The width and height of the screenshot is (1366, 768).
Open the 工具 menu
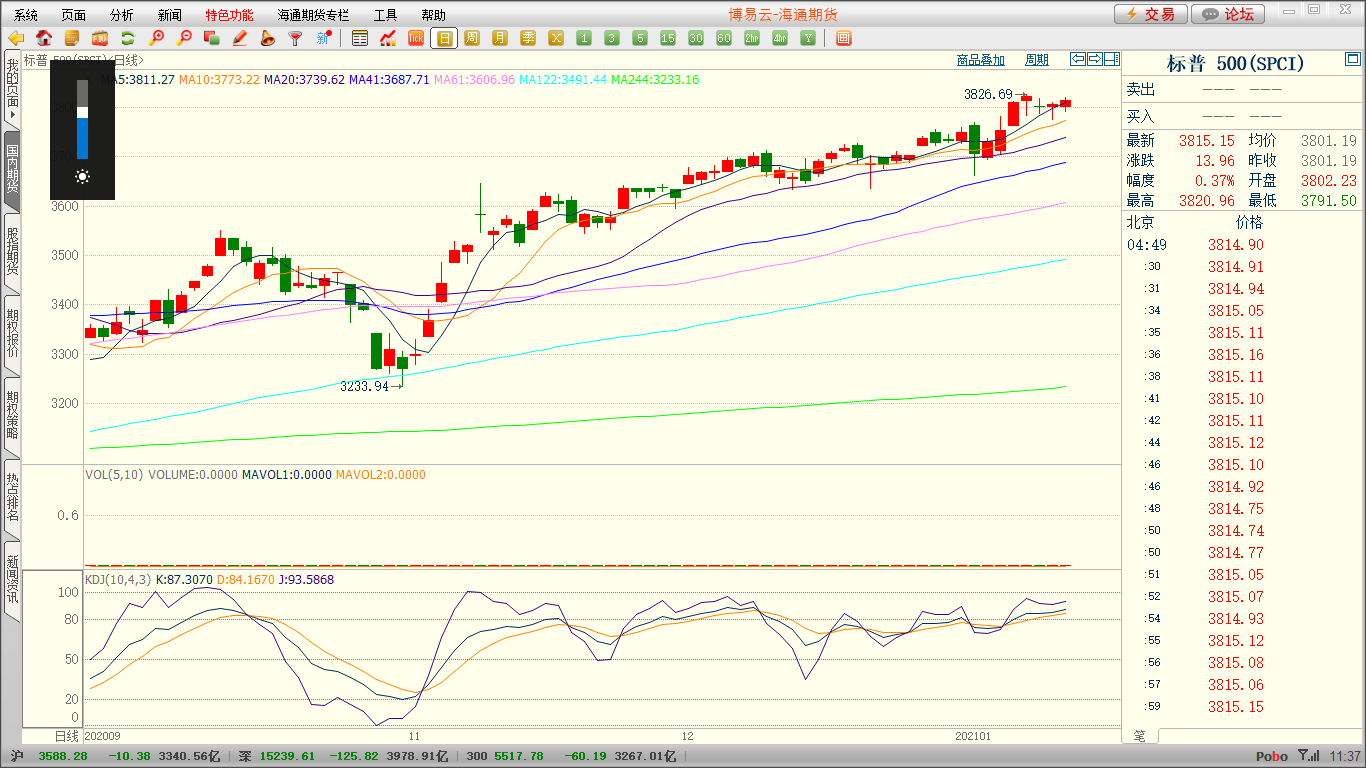(385, 15)
